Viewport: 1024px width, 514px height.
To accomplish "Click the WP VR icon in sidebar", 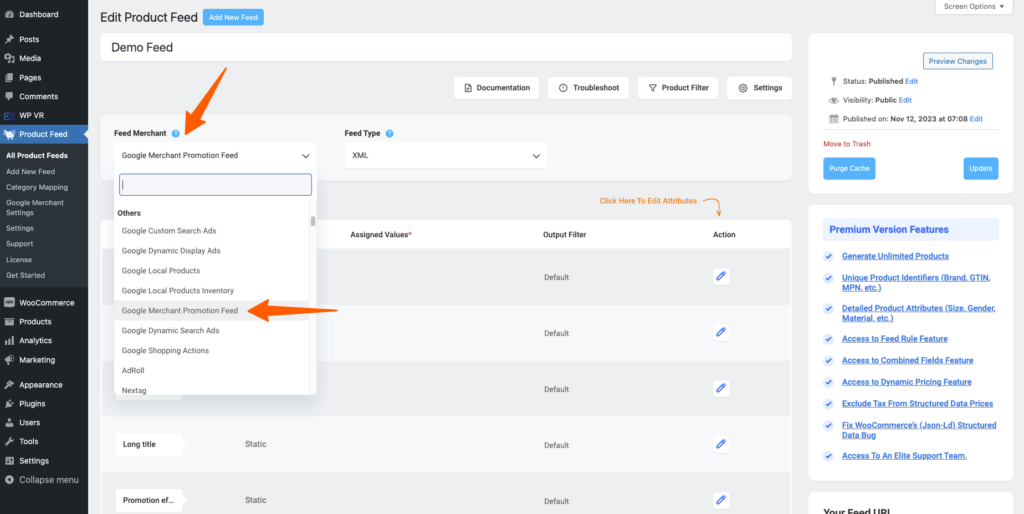I will (x=9, y=116).
